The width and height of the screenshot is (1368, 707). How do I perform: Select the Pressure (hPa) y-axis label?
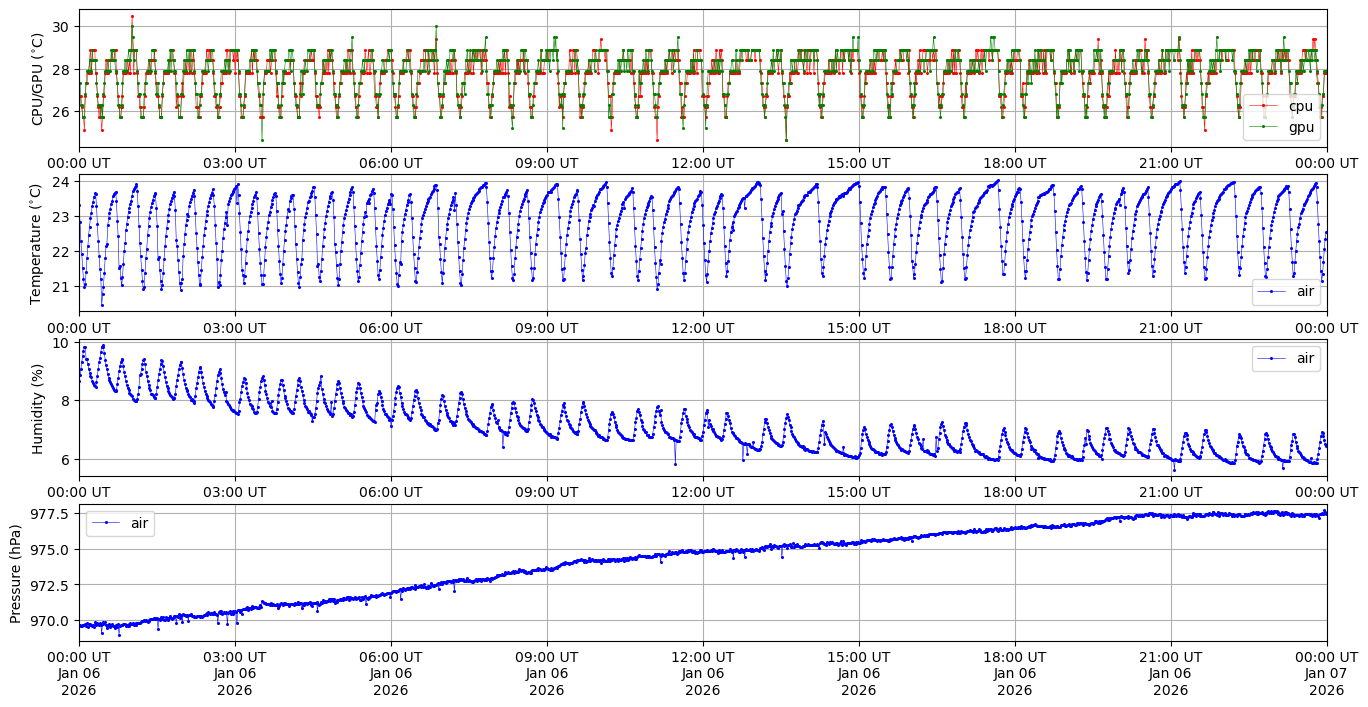click(16, 573)
